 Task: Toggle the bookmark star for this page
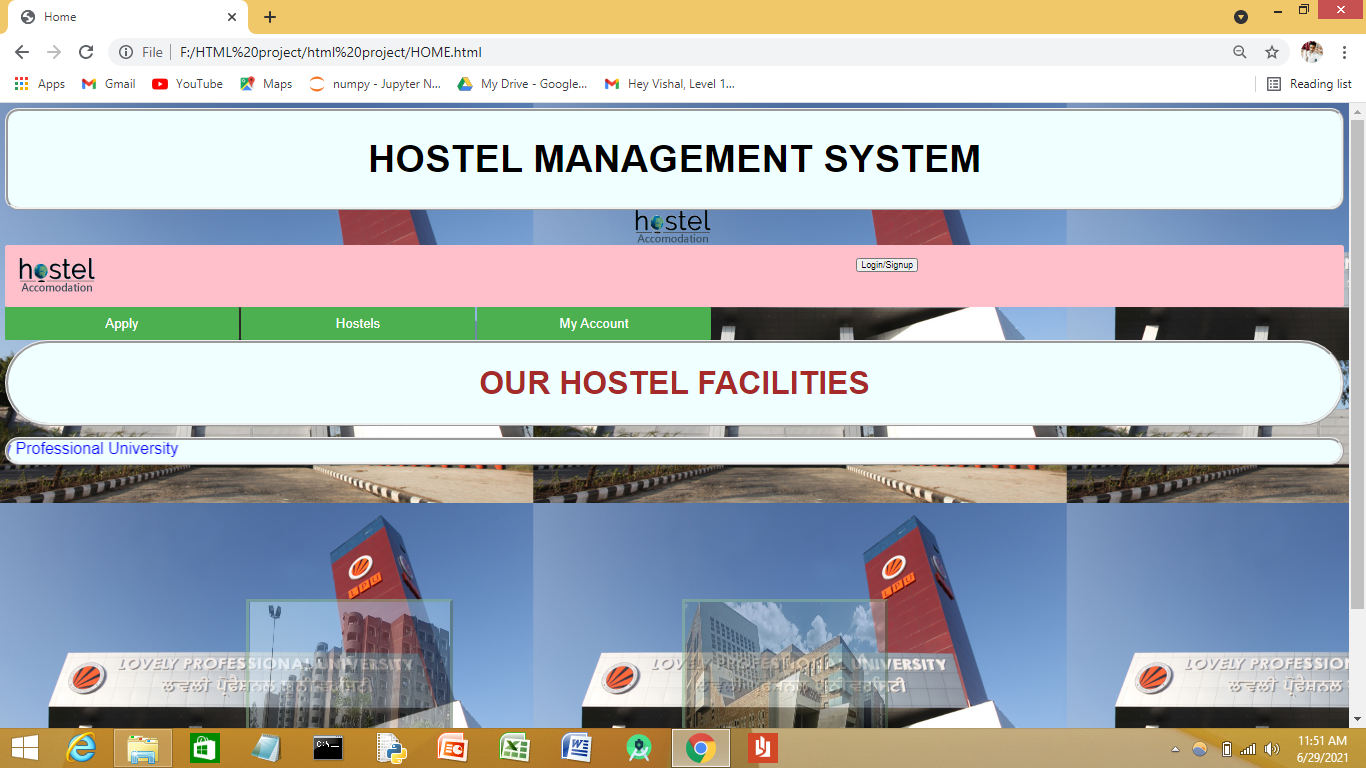coord(1270,52)
